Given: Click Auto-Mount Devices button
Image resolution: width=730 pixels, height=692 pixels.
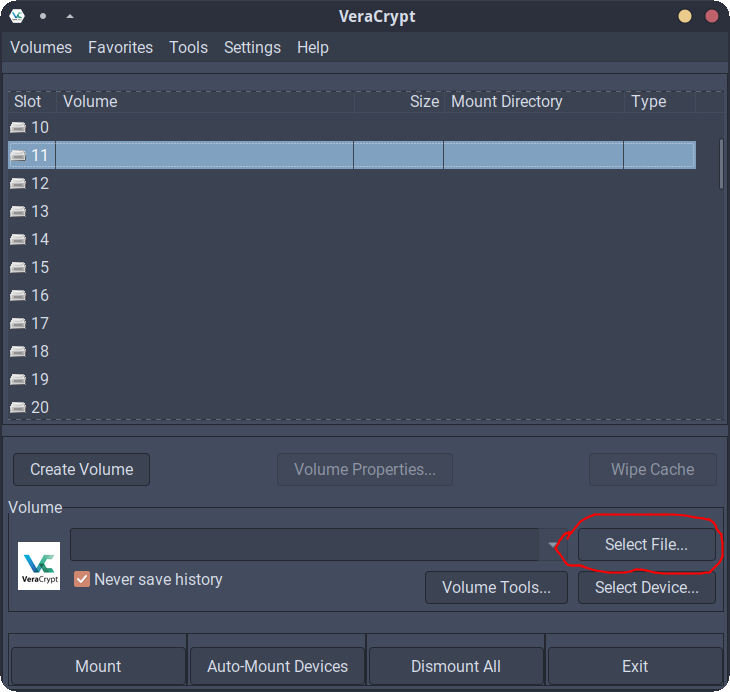Looking at the screenshot, I should tap(277, 666).
